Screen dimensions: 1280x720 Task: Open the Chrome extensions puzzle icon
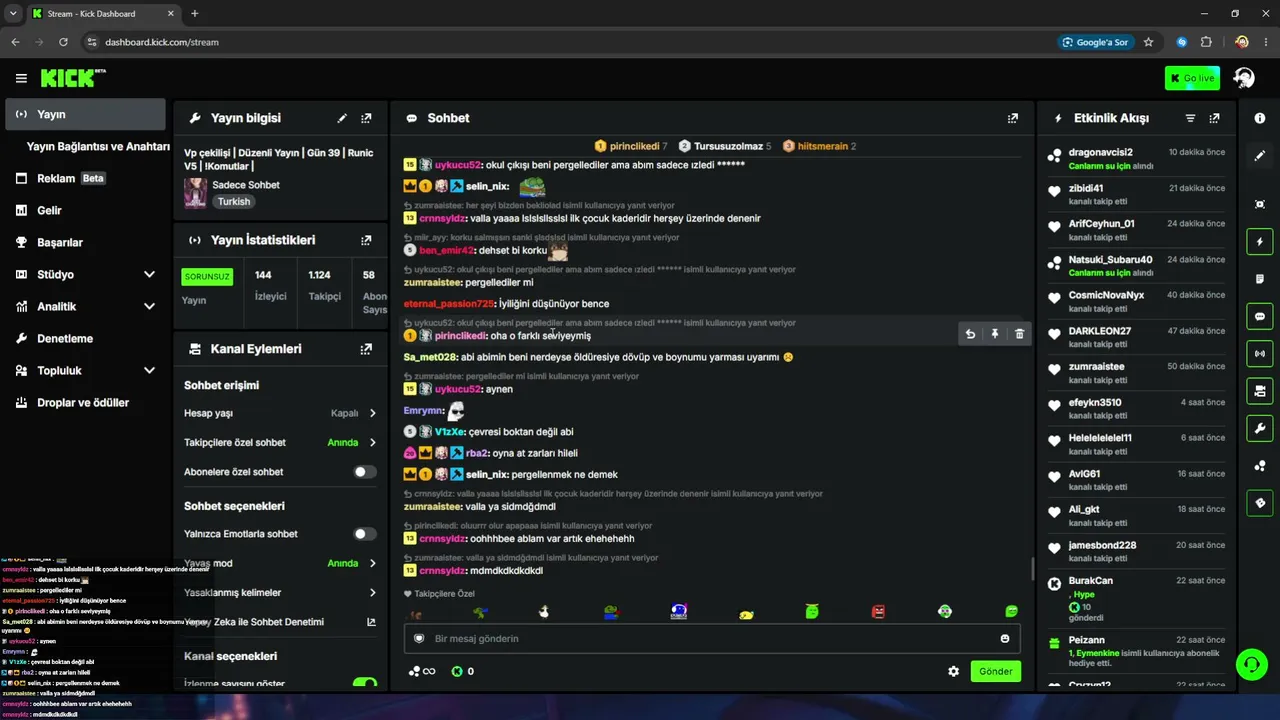[1206, 42]
